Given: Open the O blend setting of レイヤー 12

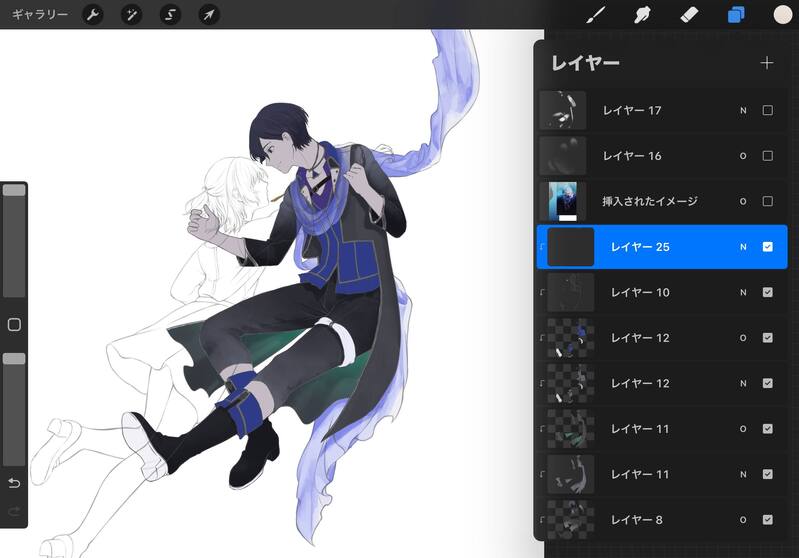Looking at the screenshot, I should pyautogui.click(x=743, y=338).
